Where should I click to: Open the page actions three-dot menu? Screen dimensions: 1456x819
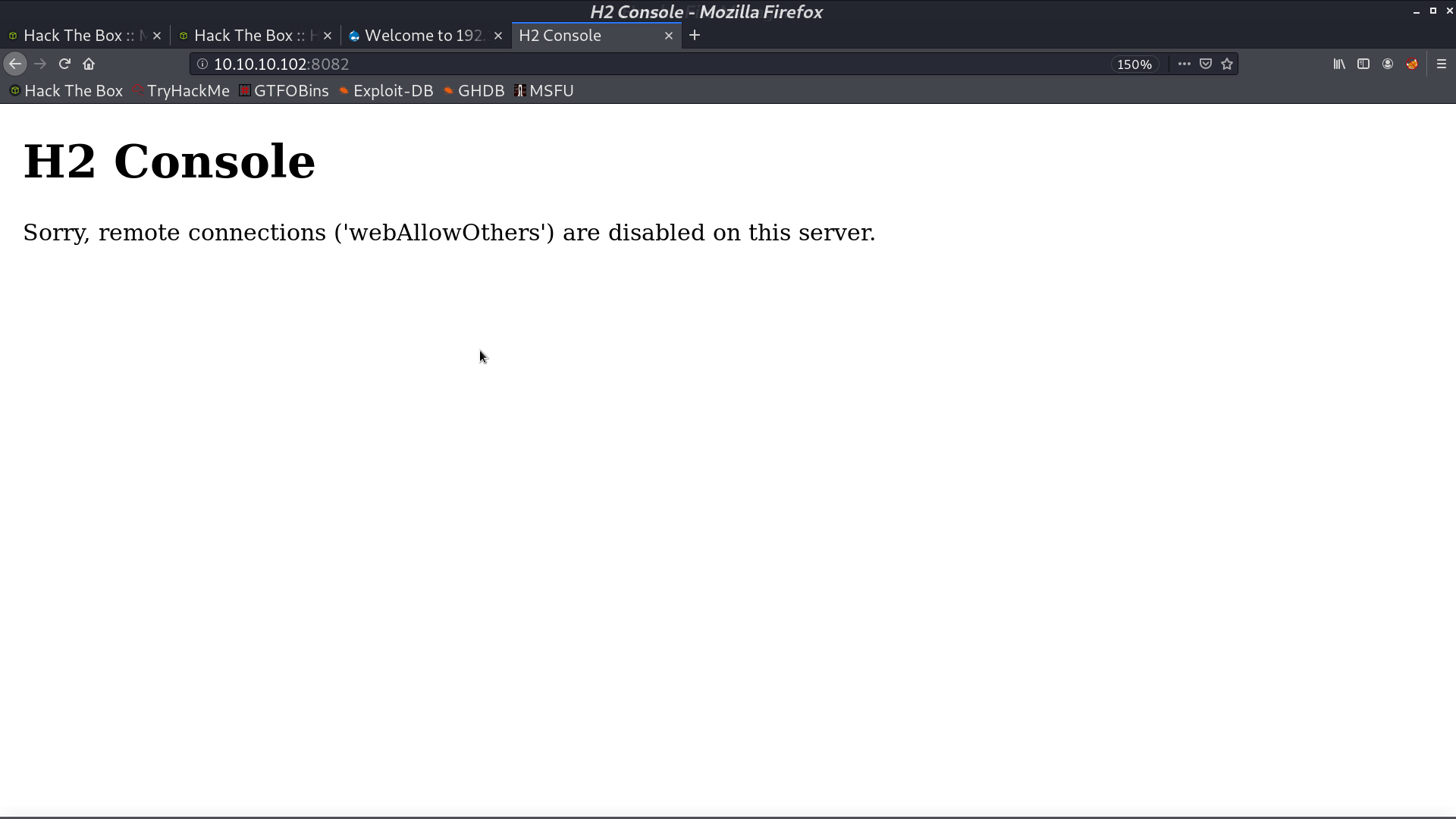tap(1184, 64)
